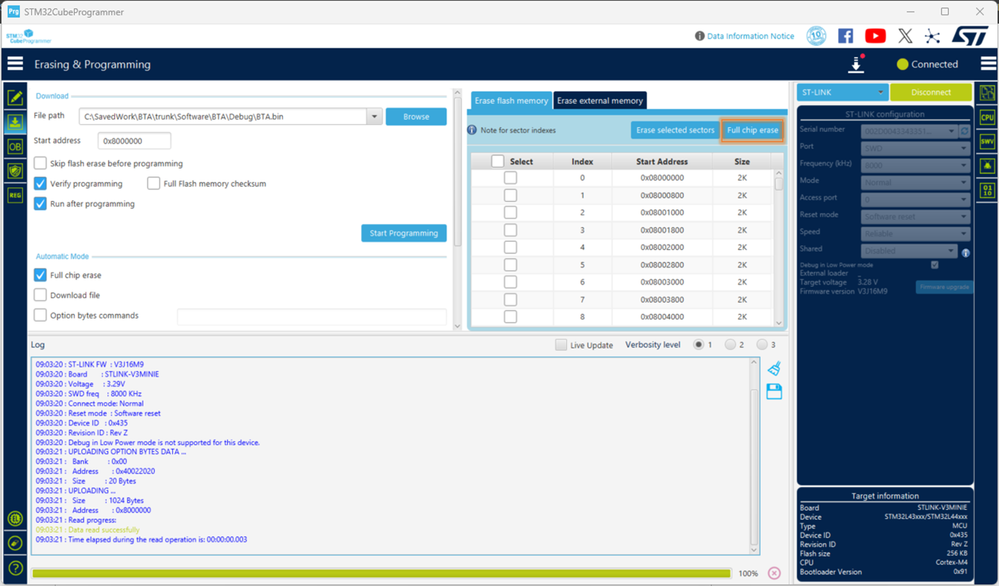Viewport: 999px width, 586px height.
Task: Tick the Select all sectors header checkbox
Action: (x=498, y=161)
